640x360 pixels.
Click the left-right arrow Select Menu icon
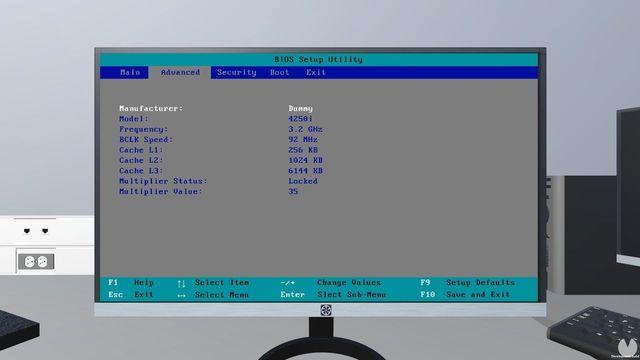[x=181, y=295]
